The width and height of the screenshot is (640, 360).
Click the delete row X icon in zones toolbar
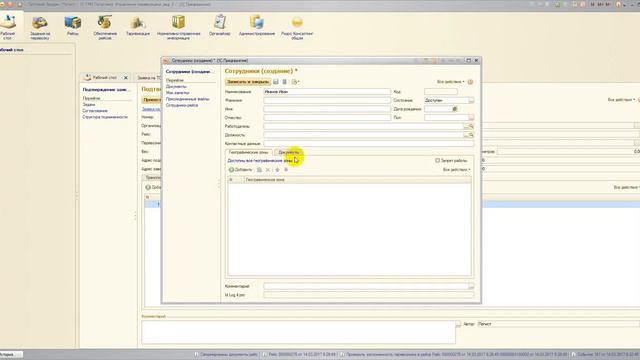268,170
